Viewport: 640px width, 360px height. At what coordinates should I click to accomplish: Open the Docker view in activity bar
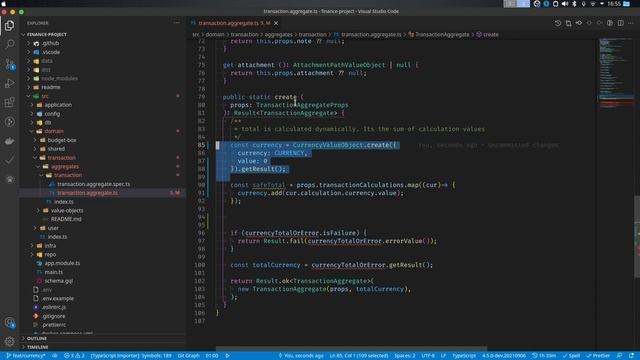click(x=9, y=141)
